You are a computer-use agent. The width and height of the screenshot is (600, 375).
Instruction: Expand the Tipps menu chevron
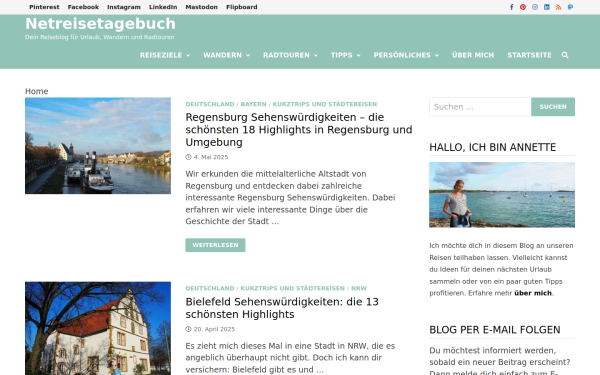359,55
